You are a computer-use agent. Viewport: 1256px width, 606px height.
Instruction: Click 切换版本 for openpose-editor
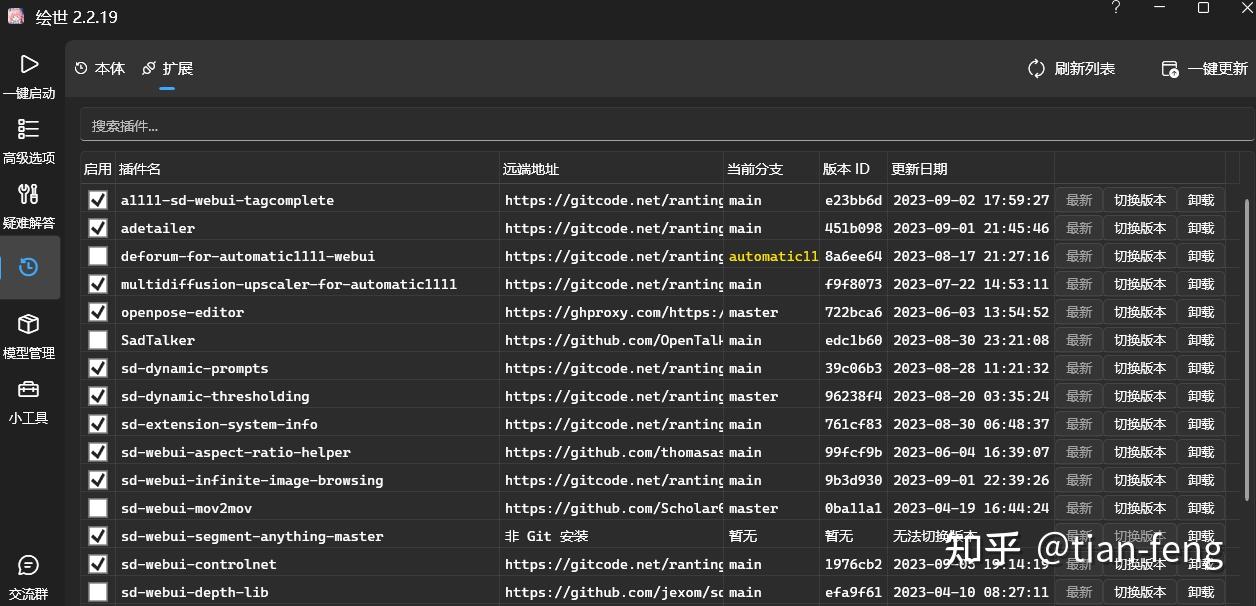click(1140, 312)
